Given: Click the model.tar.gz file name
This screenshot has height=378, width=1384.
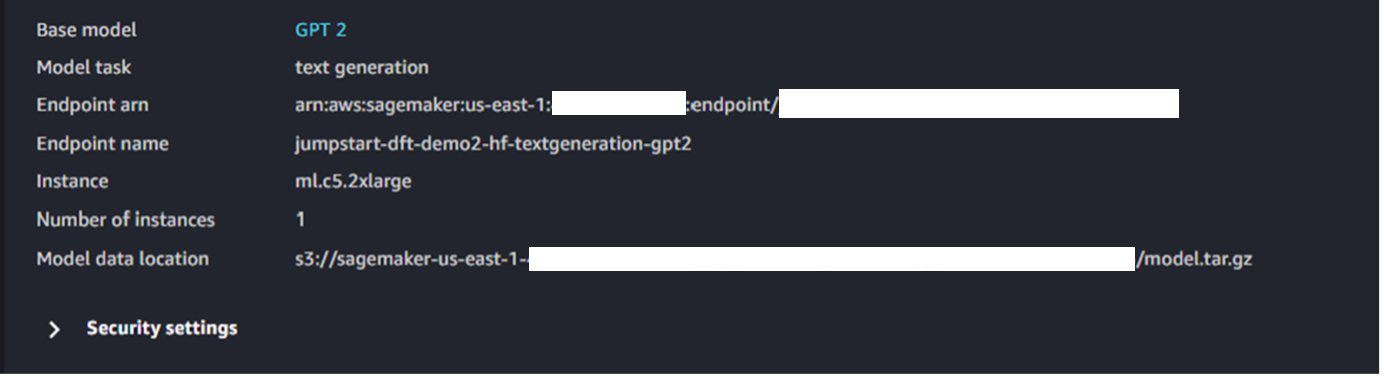Looking at the screenshot, I should pyautogui.click(x=1195, y=259).
